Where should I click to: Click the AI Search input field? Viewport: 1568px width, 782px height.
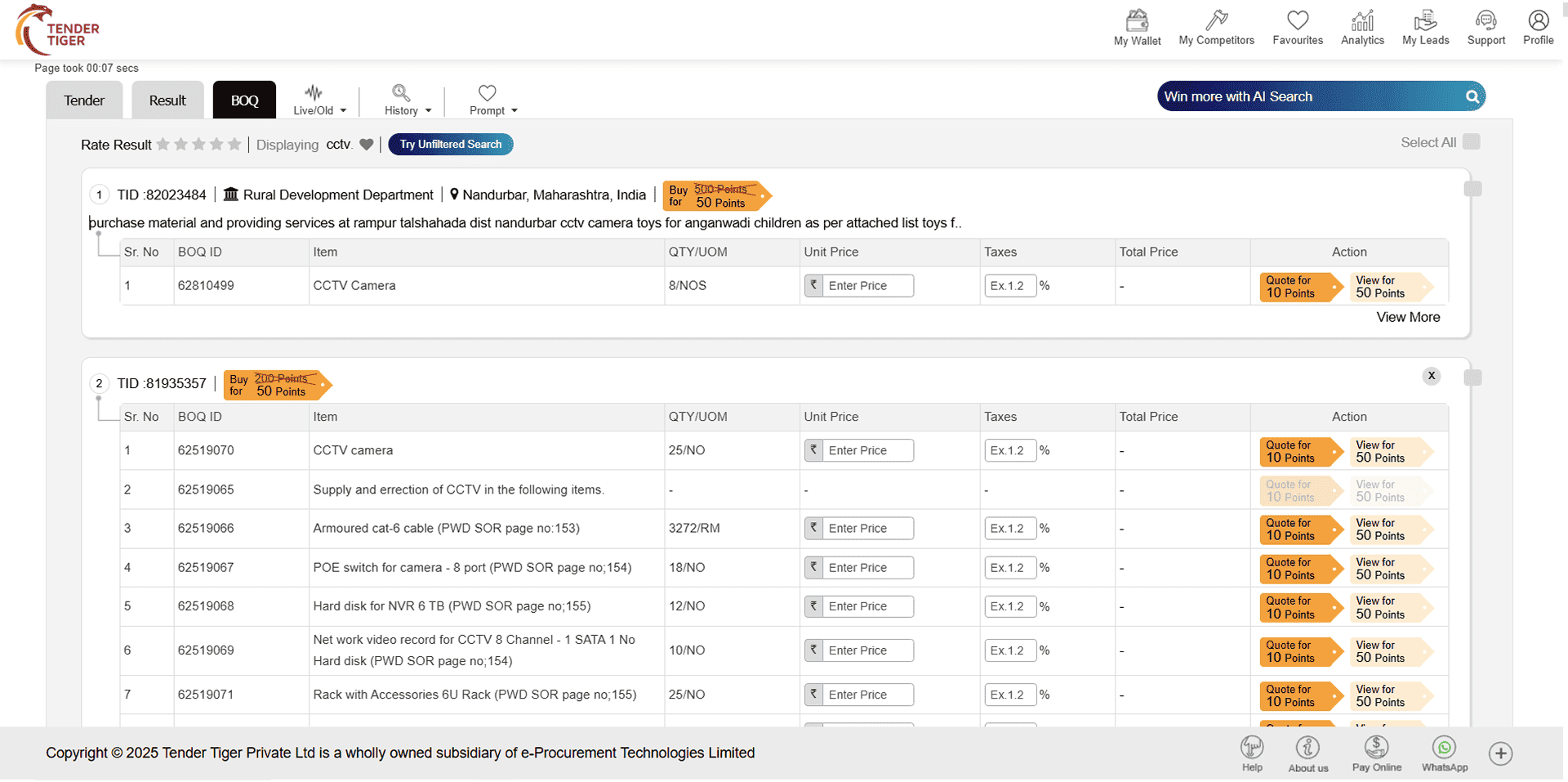click(x=1307, y=96)
